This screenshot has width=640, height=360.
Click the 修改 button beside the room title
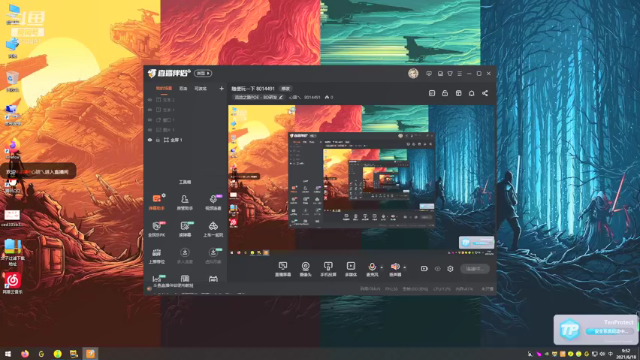coord(285,89)
